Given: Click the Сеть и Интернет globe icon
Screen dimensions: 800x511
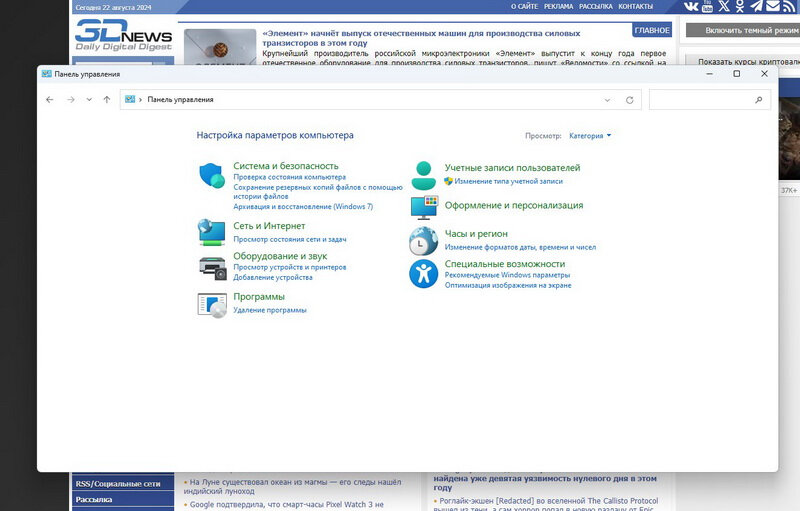Looking at the screenshot, I should [212, 232].
